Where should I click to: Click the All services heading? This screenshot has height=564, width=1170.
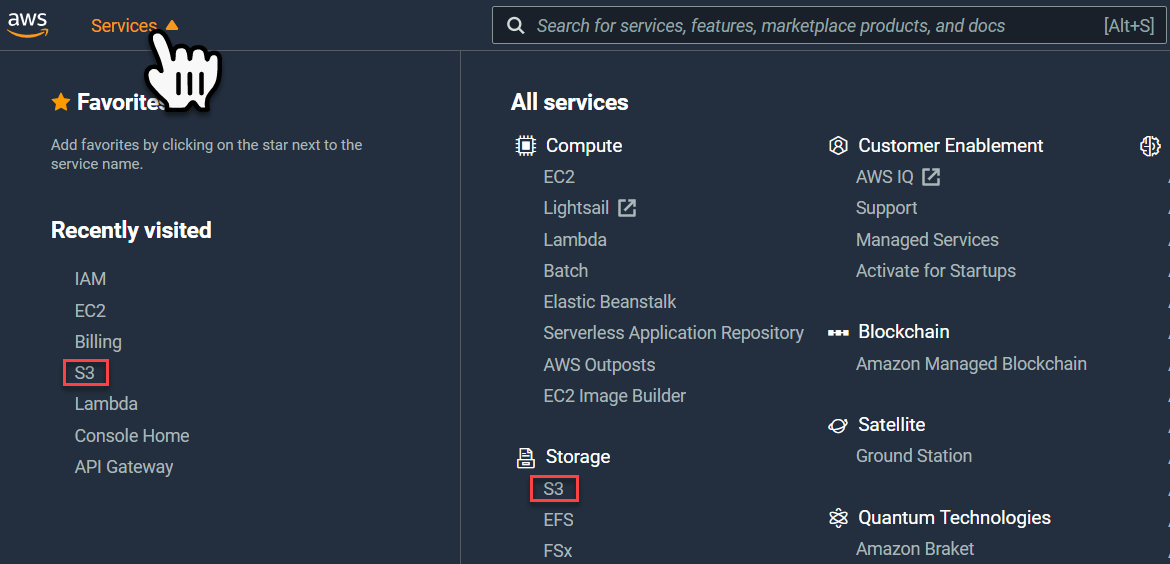click(x=569, y=102)
